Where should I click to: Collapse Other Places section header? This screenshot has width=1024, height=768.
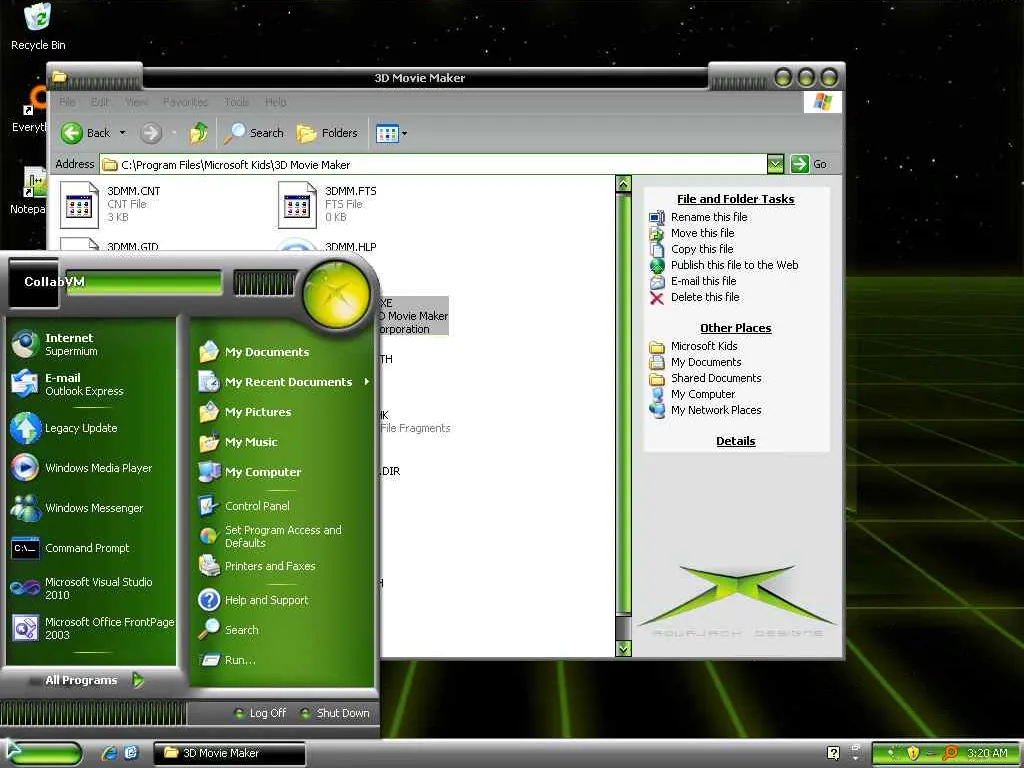[x=735, y=328]
